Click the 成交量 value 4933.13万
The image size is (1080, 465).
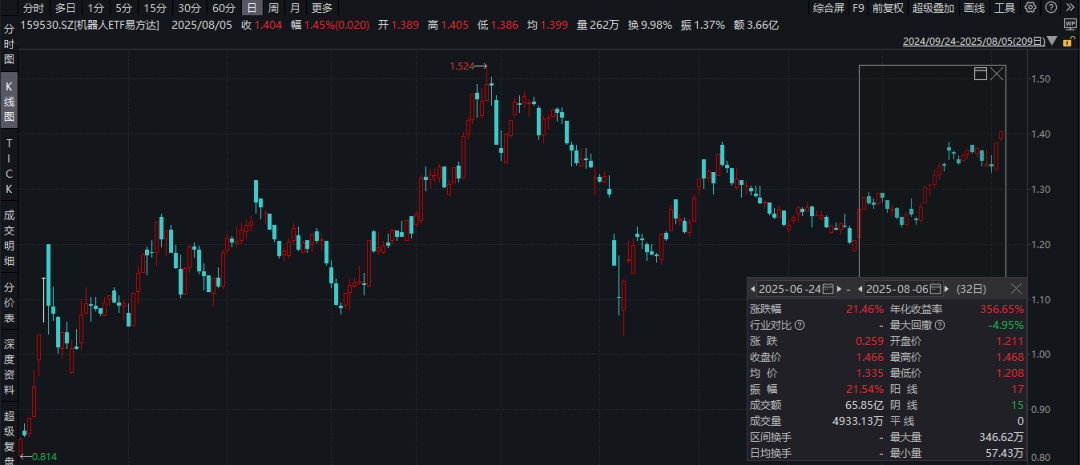pyautogui.click(x=858, y=421)
